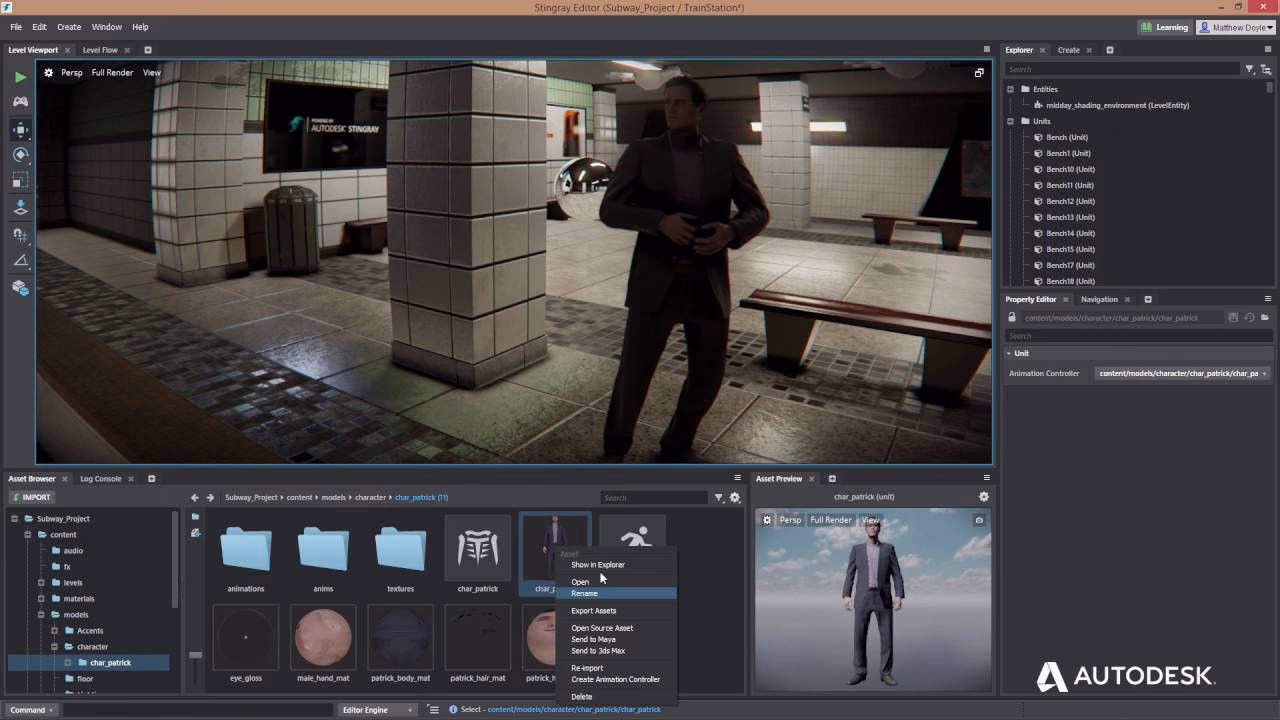Viewport: 1280px width, 720px height.
Task: Click the info icon in status bar
Action: (x=453, y=710)
